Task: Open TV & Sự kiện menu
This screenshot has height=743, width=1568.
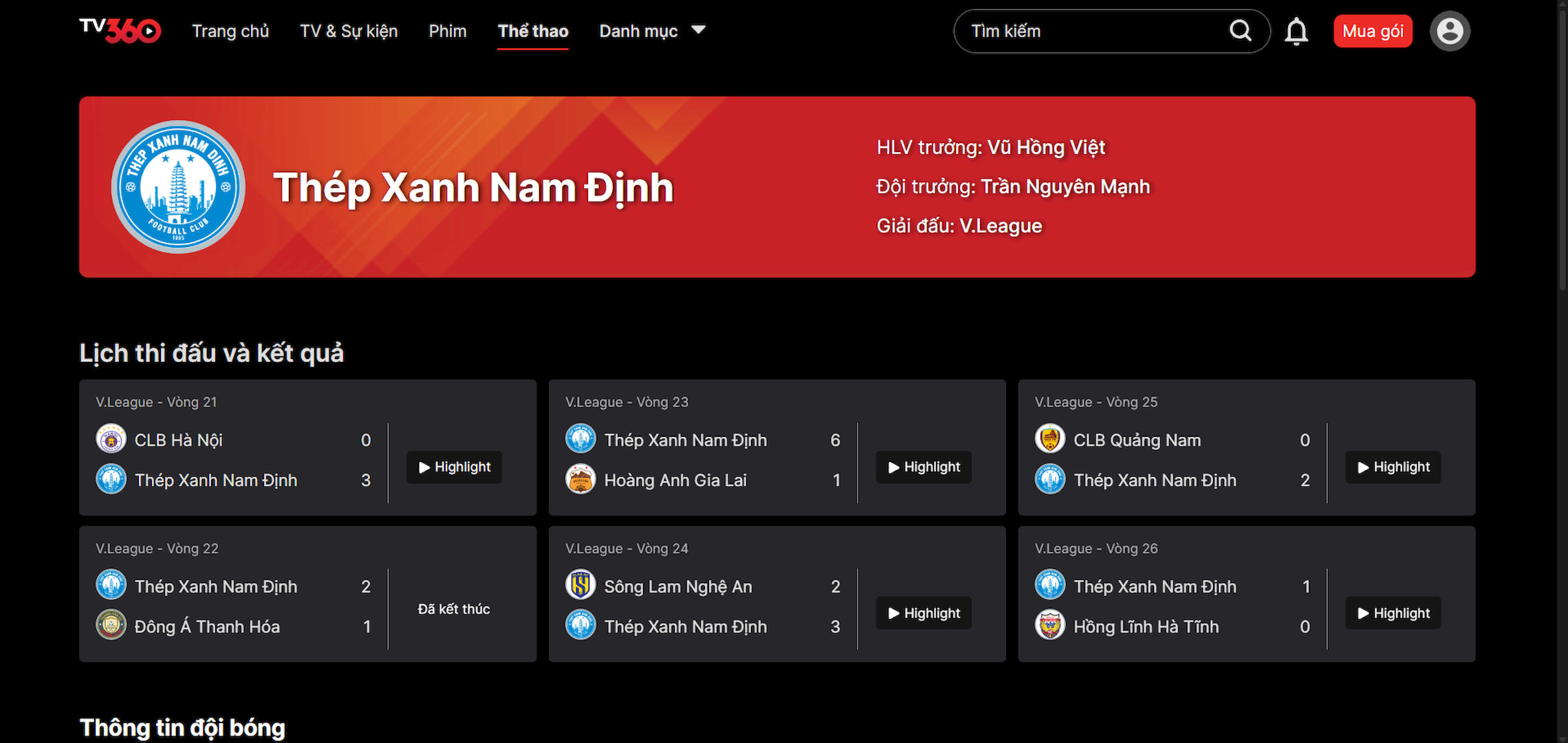Action: [349, 31]
